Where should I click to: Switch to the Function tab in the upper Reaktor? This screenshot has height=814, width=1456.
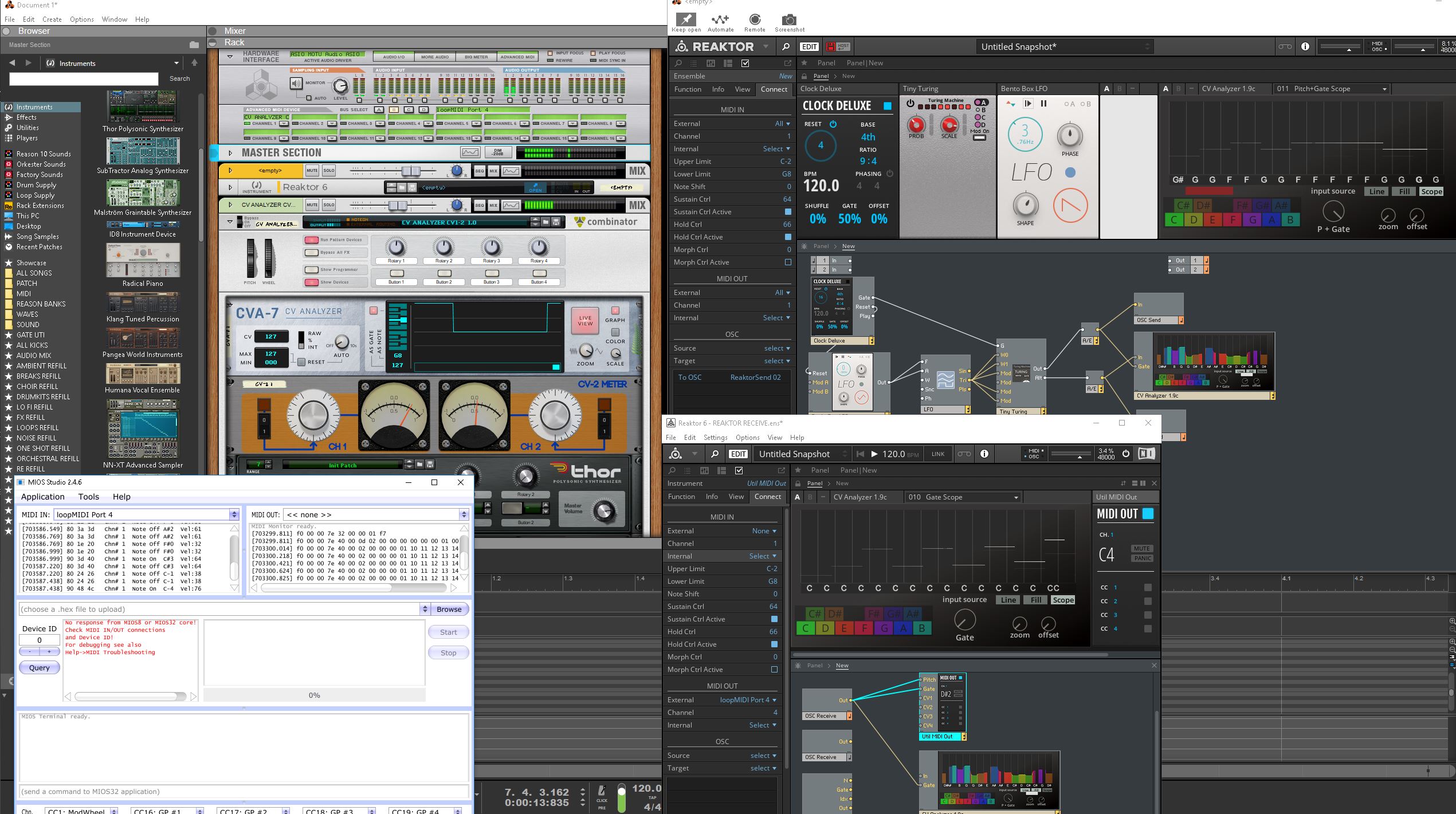pos(688,89)
